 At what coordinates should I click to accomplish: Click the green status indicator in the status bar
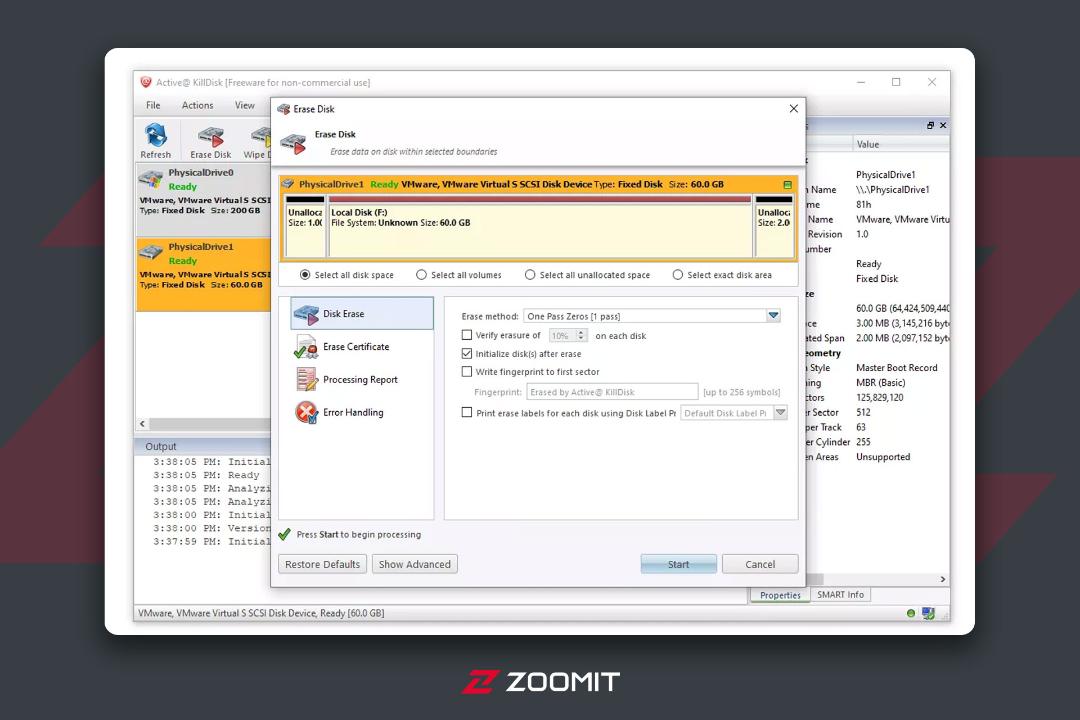911,613
